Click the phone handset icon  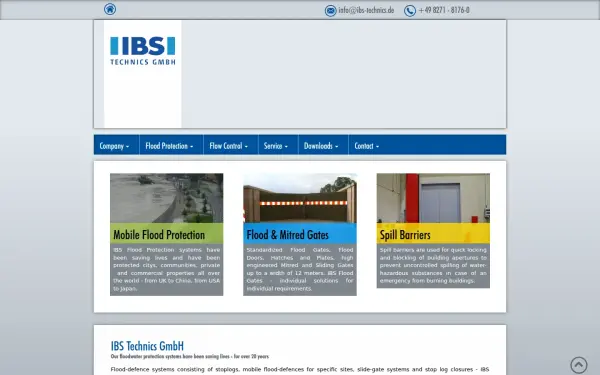click(x=410, y=11)
